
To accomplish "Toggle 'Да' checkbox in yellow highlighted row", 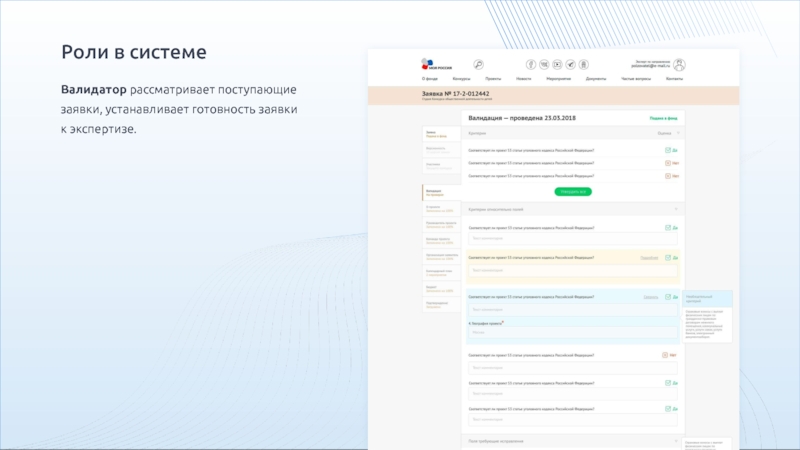I will [x=668, y=258].
